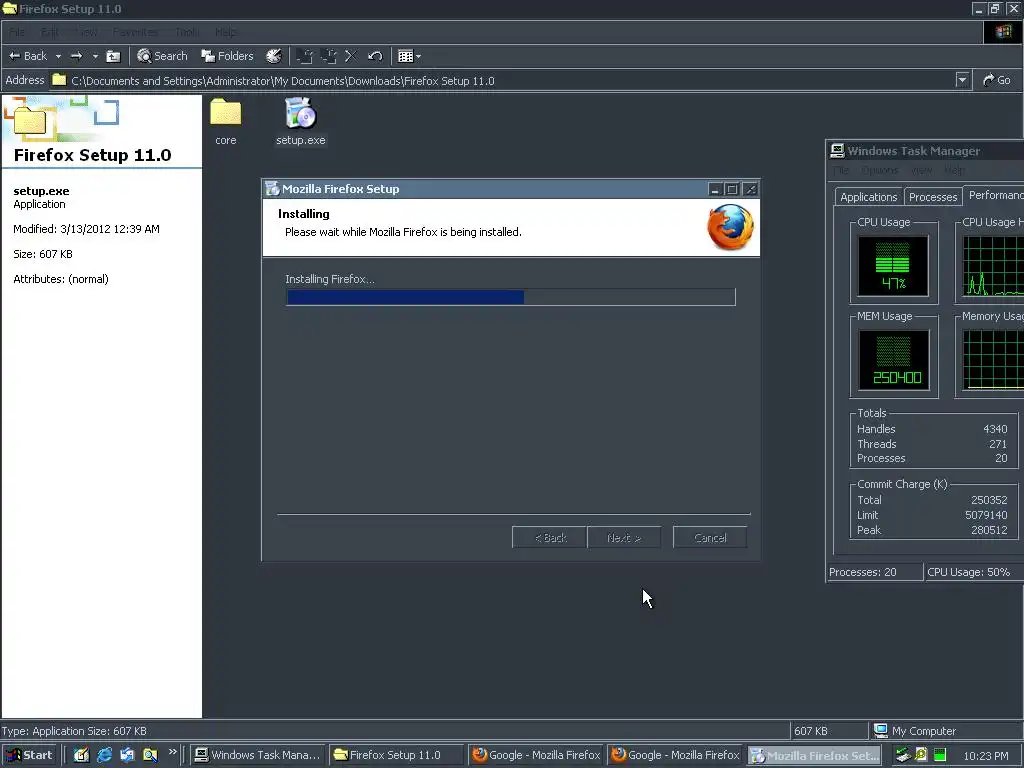Open Task Manager Options menu

[880, 170]
